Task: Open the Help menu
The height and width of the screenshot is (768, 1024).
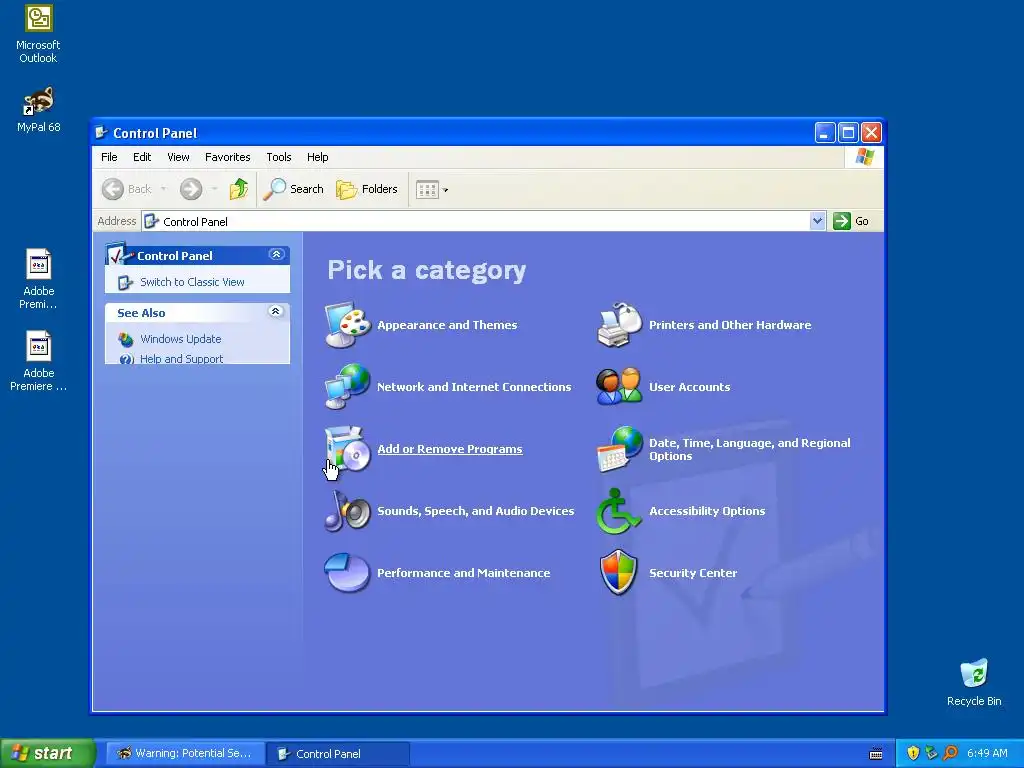Action: pyautogui.click(x=317, y=157)
